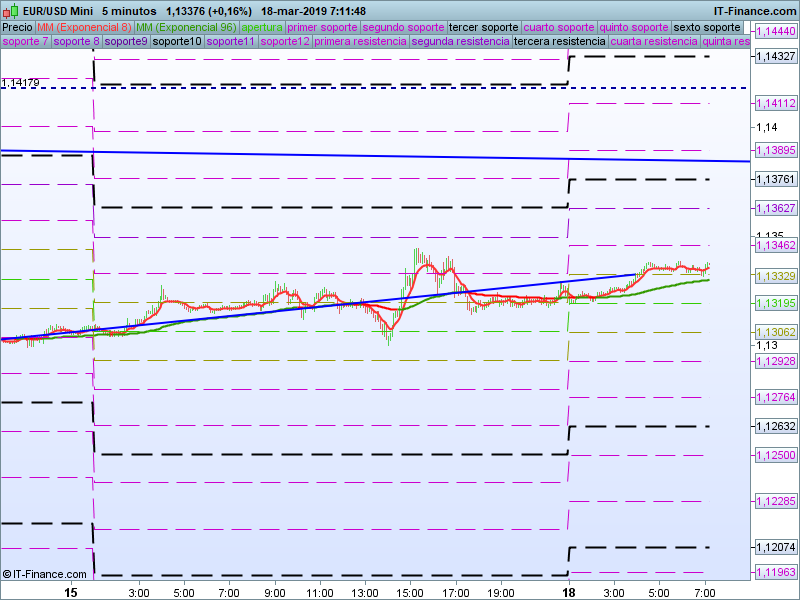Click the primera resistencia legend label

coord(360,42)
